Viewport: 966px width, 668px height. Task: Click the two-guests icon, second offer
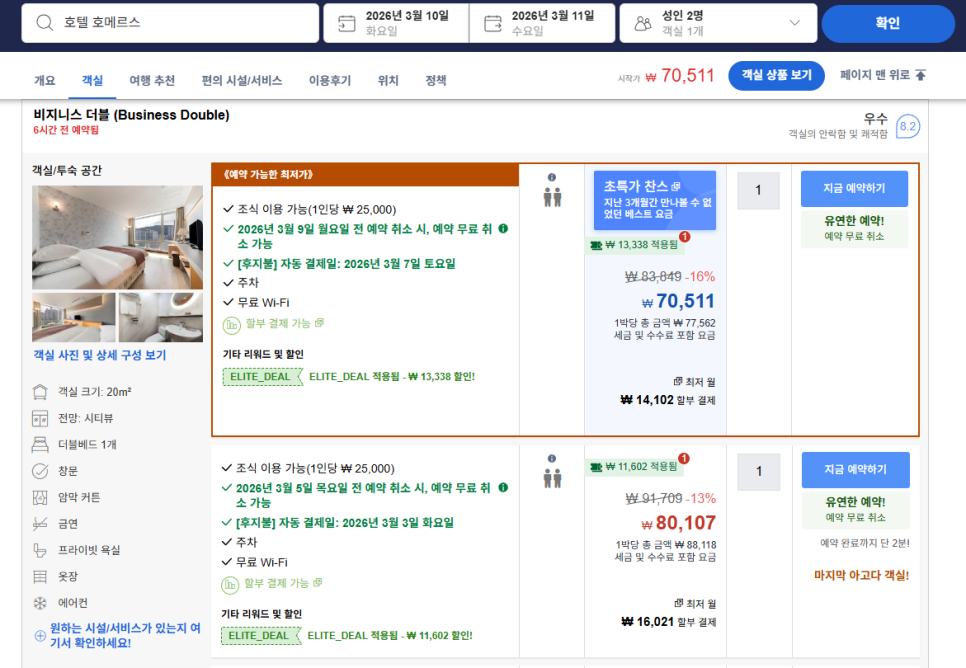click(553, 478)
